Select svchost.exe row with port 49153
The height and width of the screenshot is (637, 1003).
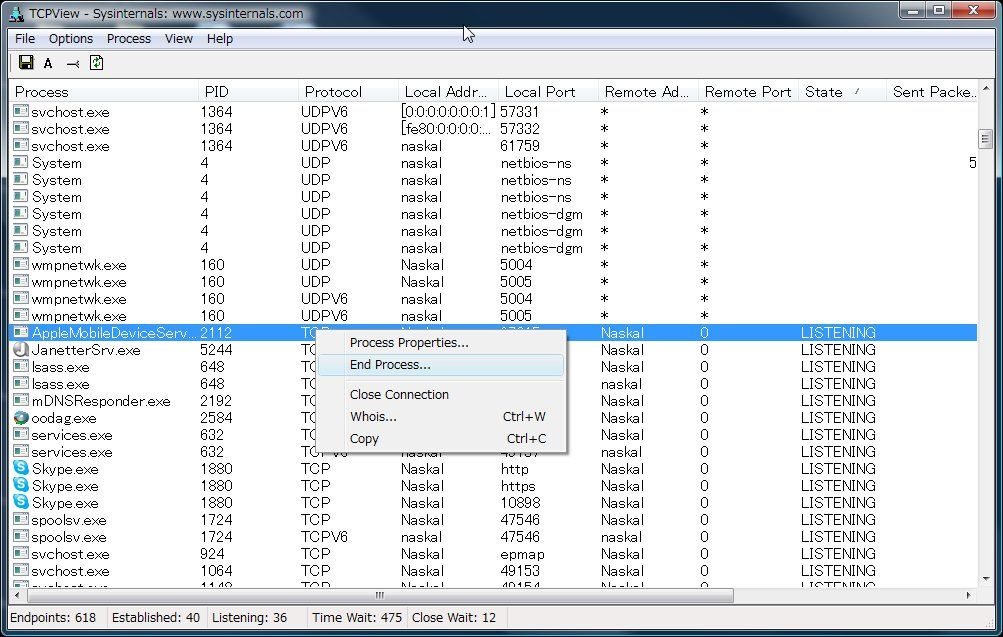coord(493,570)
